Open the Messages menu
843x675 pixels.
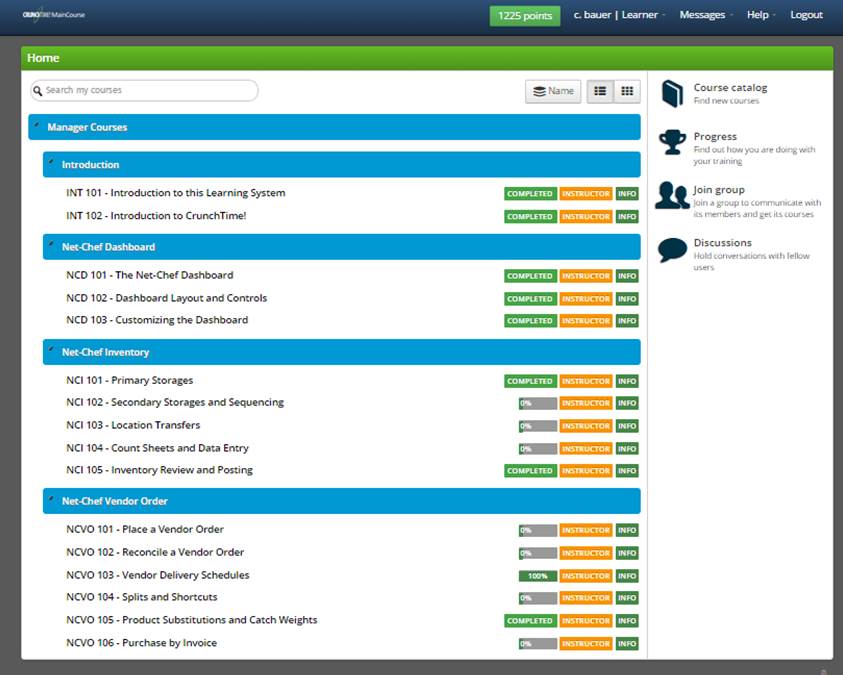(x=705, y=15)
